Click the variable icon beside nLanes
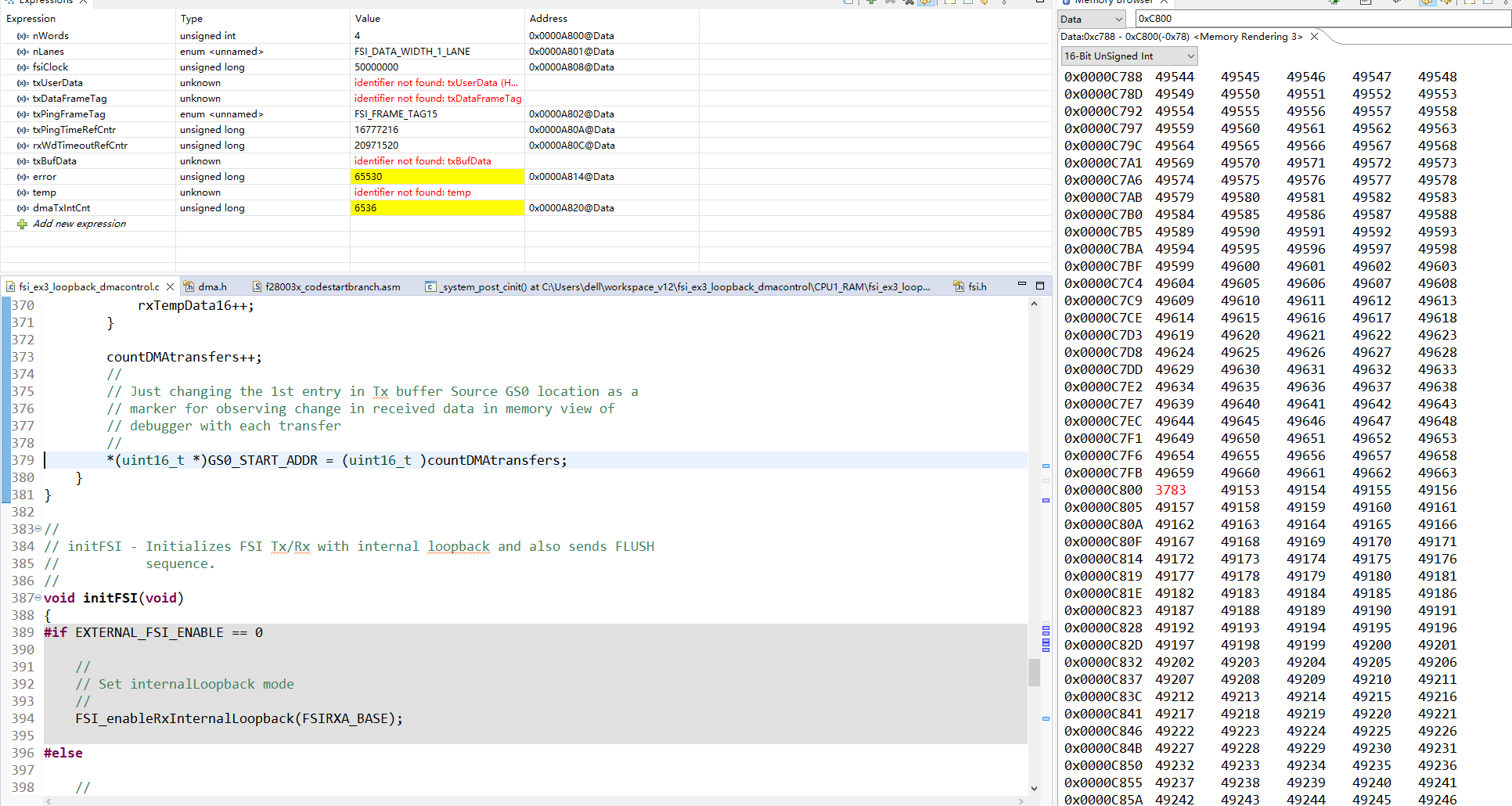 pyautogui.click(x=23, y=52)
